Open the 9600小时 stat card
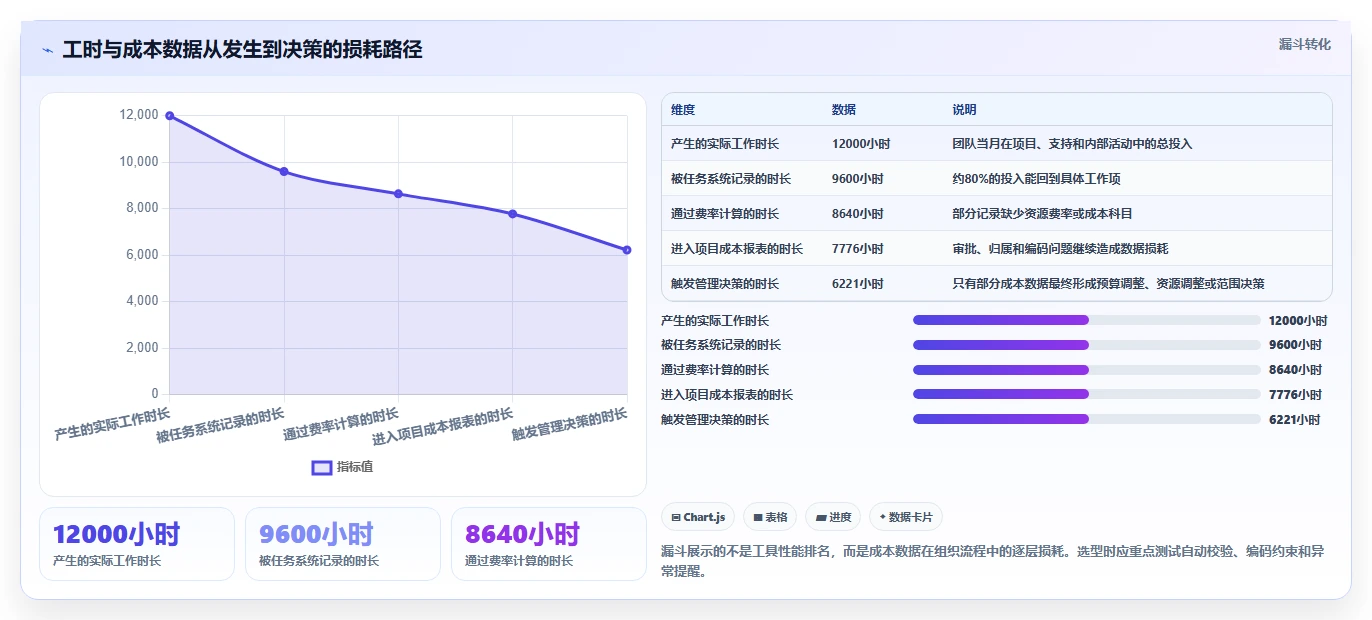The width and height of the screenshot is (1372, 620). (x=343, y=544)
